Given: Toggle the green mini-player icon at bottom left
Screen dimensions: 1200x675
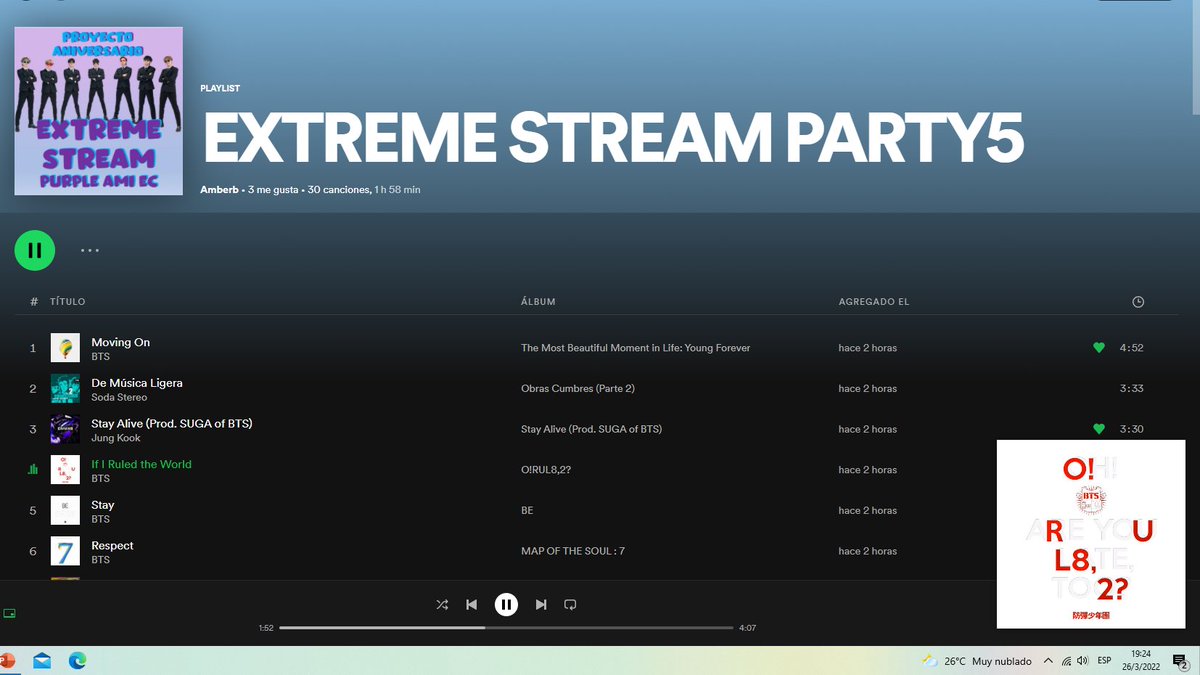Looking at the screenshot, I should click(x=10, y=613).
